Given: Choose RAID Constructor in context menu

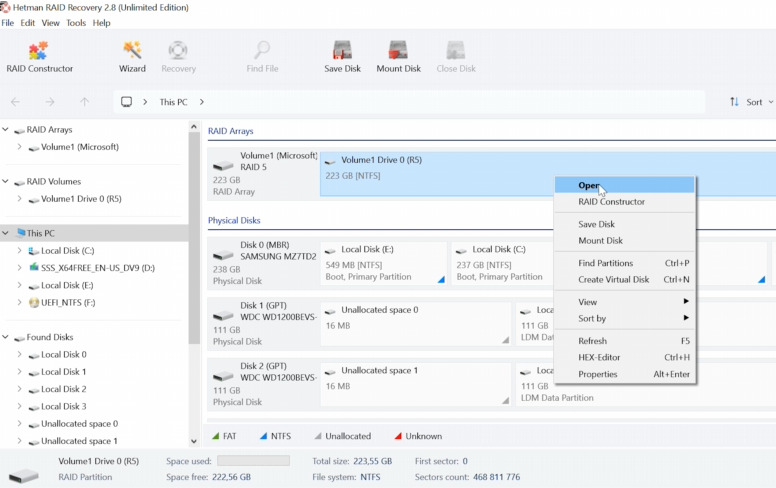Looking at the screenshot, I should (x=625, y=201).
